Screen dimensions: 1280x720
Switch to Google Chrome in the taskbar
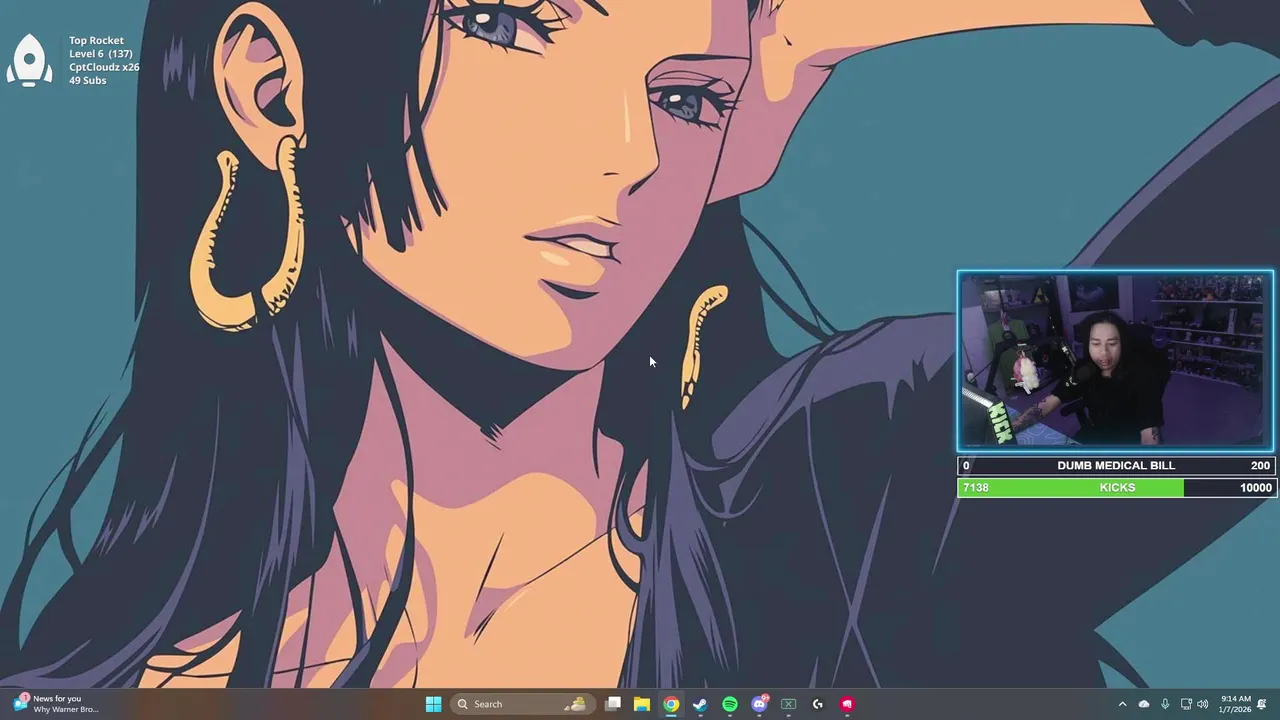coord(671,704)
